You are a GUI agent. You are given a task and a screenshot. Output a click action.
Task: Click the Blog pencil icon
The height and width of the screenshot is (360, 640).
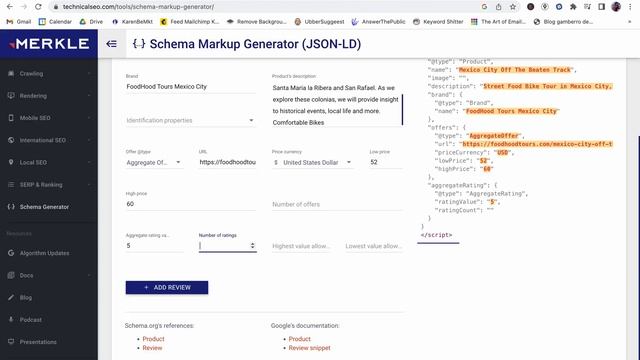tap(11, 297)
